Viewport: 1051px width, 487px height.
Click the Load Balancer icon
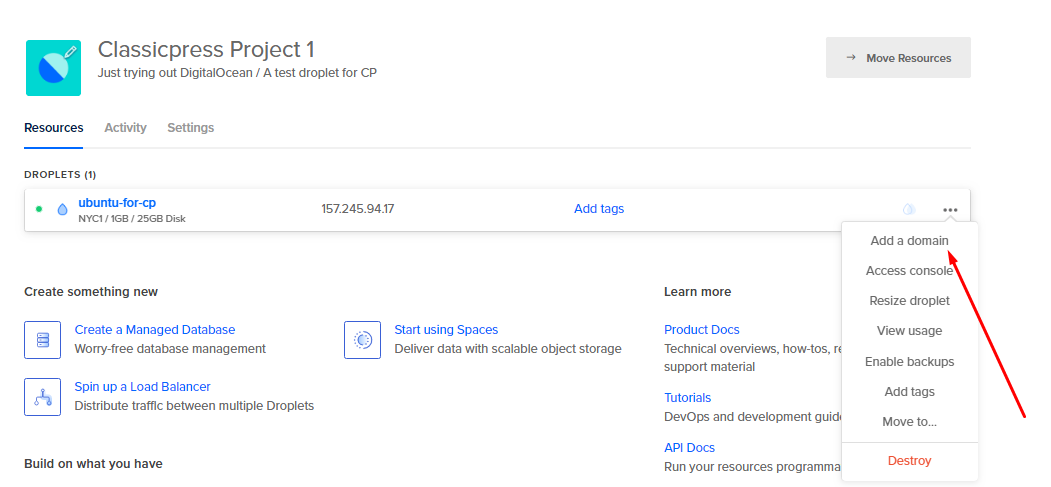tap(43, 397)
